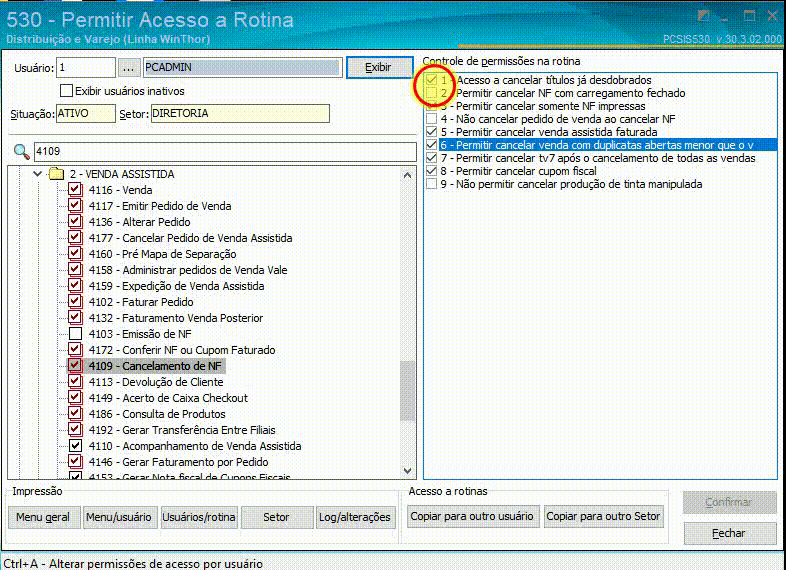Screen dimensions: 786x570
Task: Click the routine search field containing 4109
Action: [225, 151]
